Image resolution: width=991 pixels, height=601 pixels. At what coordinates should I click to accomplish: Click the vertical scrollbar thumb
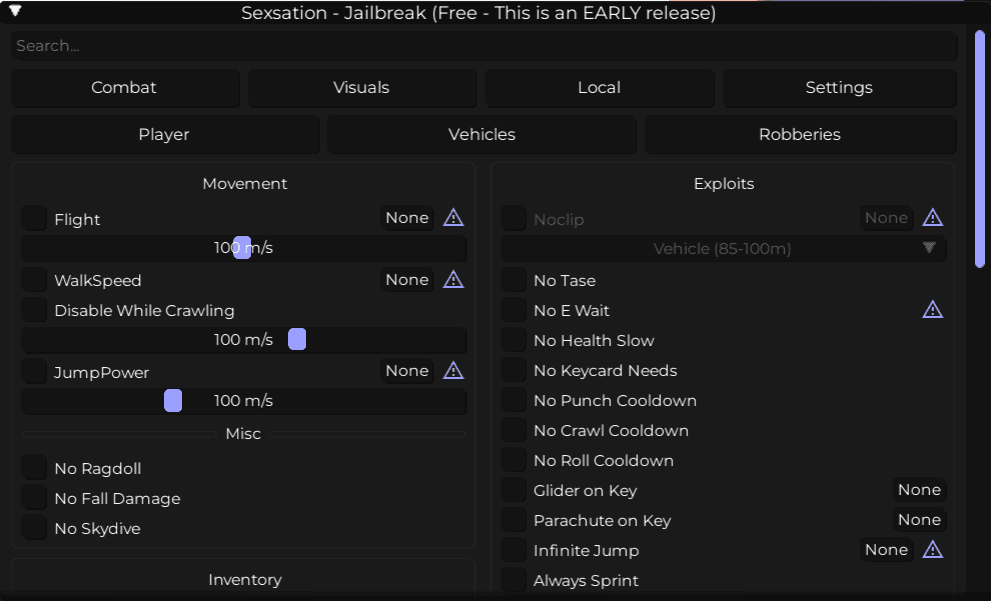pyautogui.click(x=980, y=149)
